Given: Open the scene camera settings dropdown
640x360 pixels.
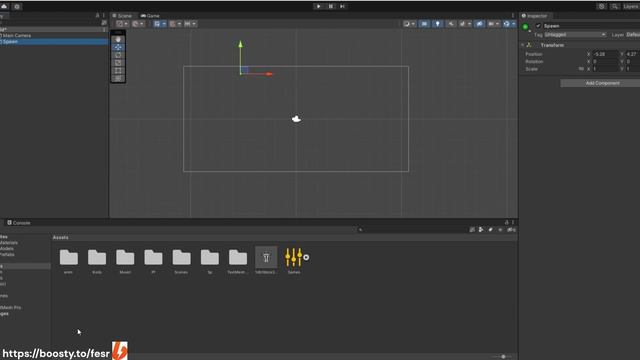Looking at the screenshot, I should (493, 24).
